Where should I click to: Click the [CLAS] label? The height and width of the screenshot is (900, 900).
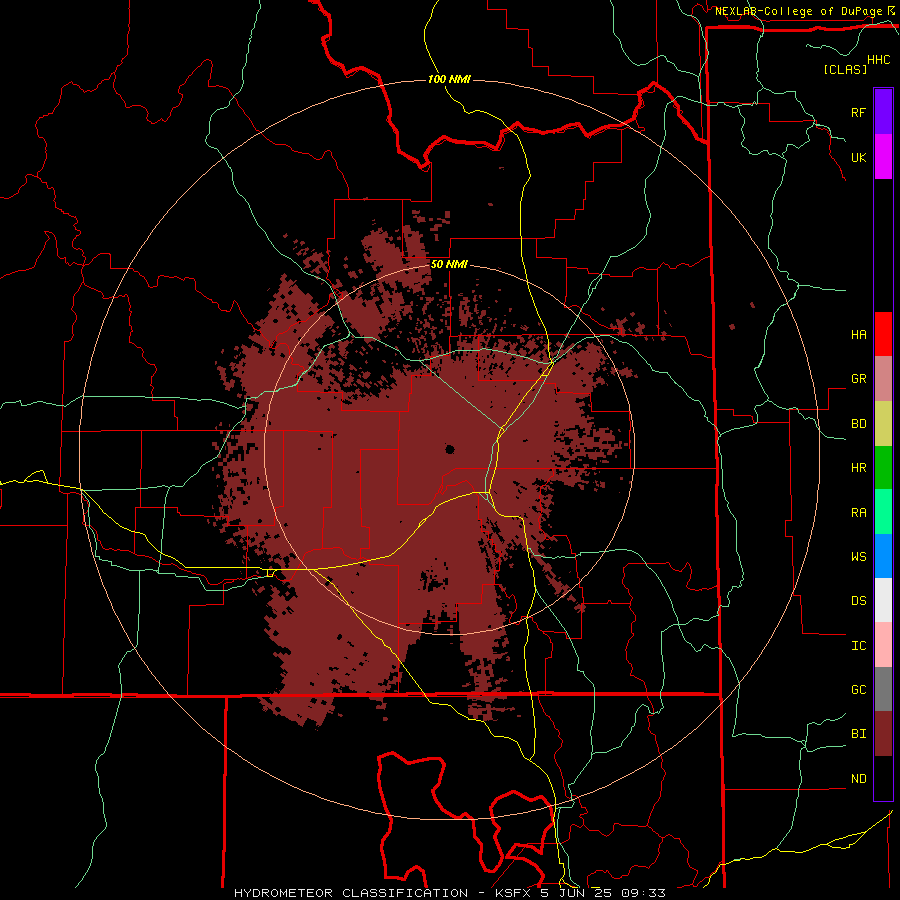click(x=845, y=69)
